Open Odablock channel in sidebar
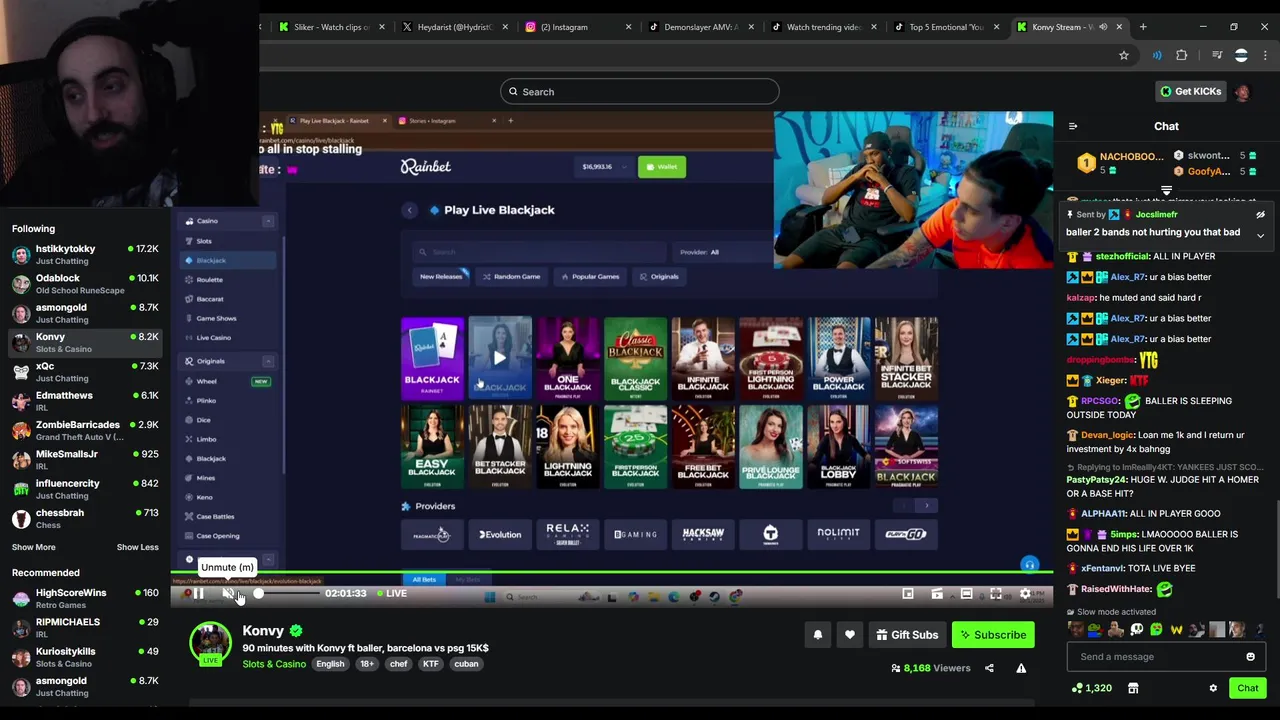The image size is (1280, 720). [x=85, y=284]
